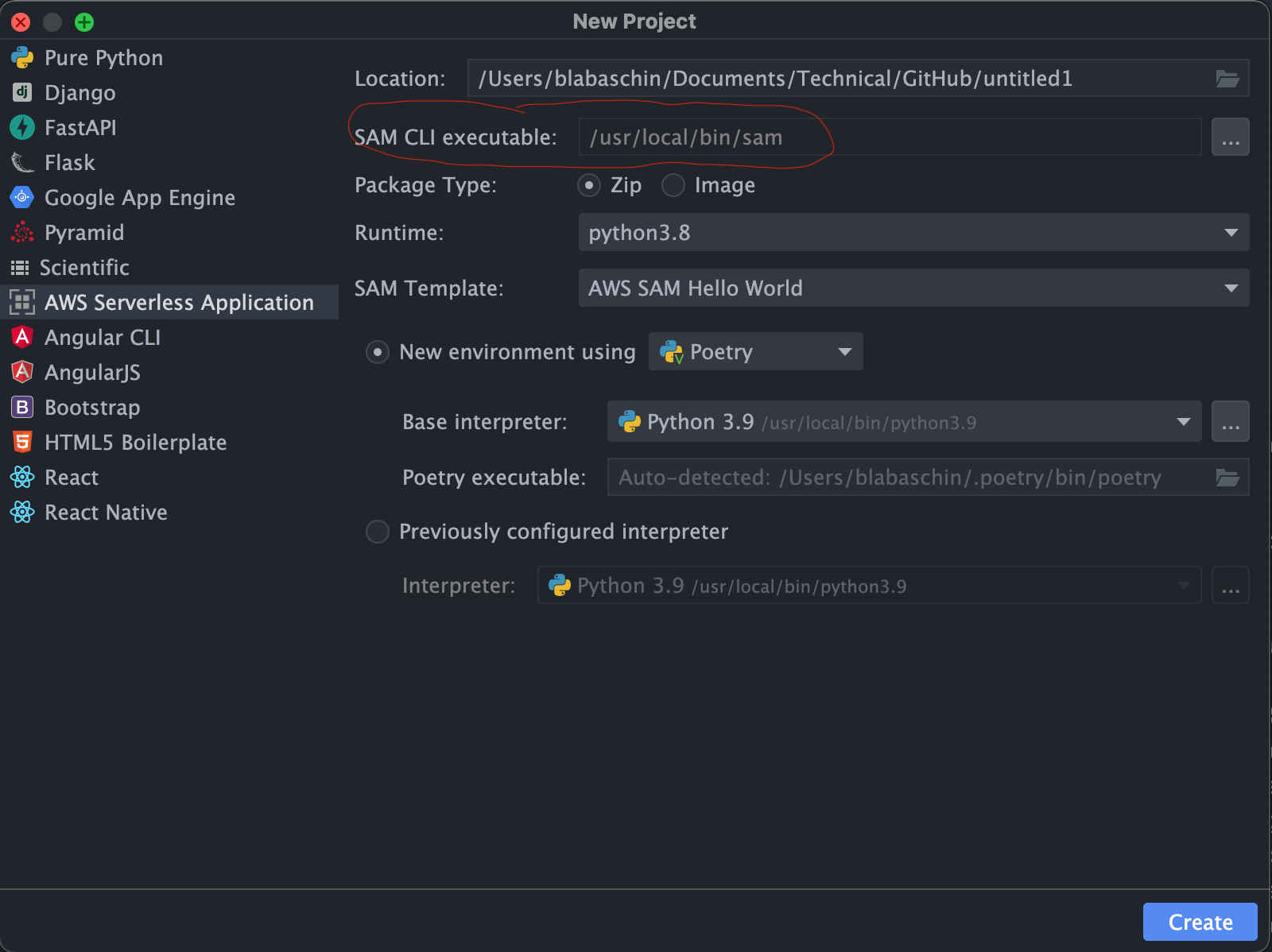Screen dimensions: 1272x952
Task: Select New environment using radio
Action: [x=378, y=351]
